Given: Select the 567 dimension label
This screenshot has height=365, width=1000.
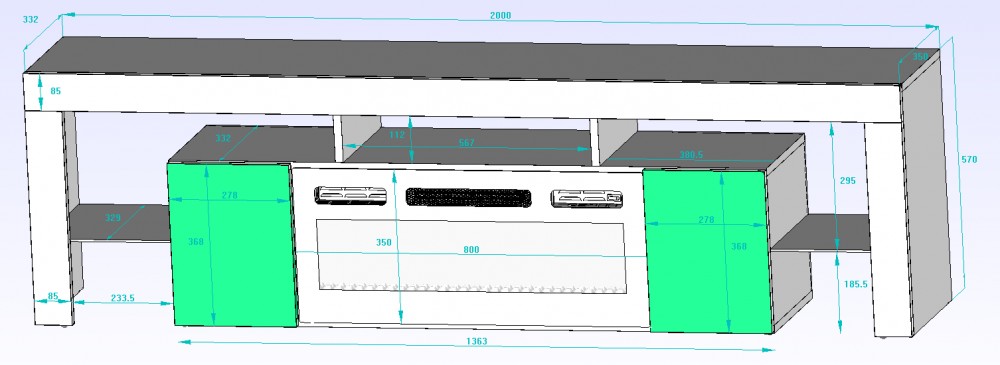Looking at the screenshot, I should tap(467, 143).
